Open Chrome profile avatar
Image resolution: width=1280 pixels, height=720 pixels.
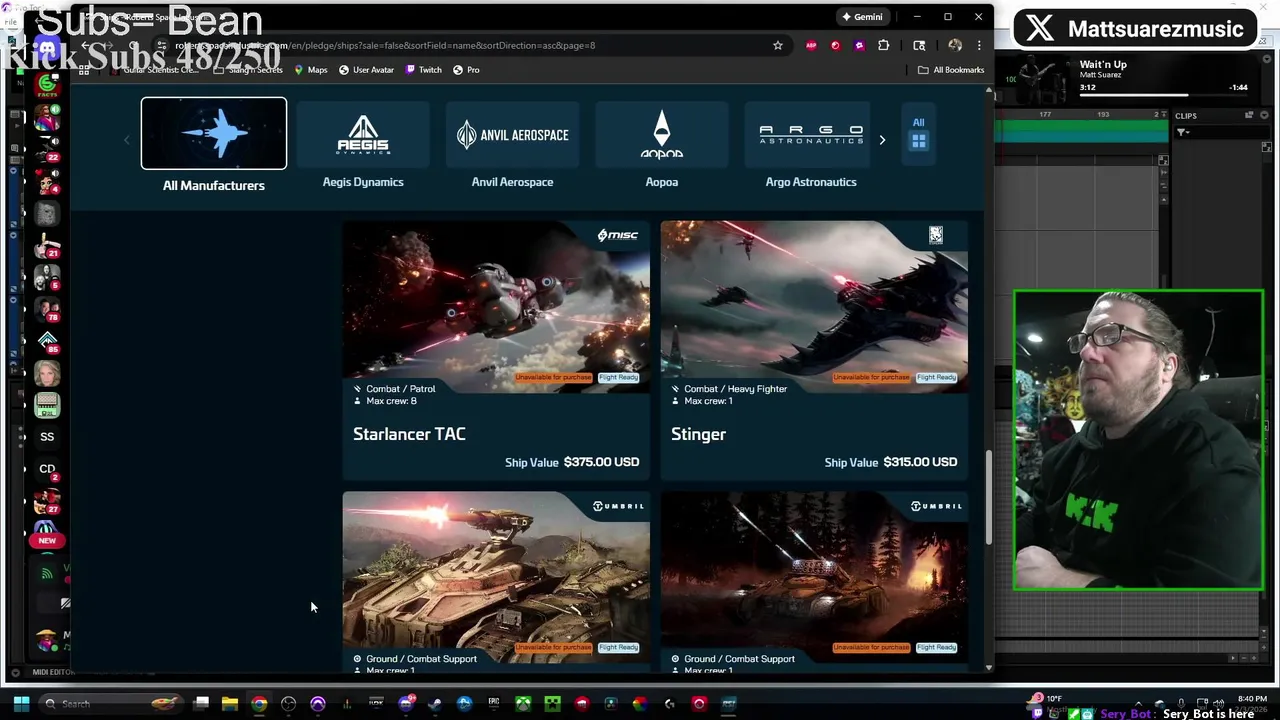[x=955, y=45]
